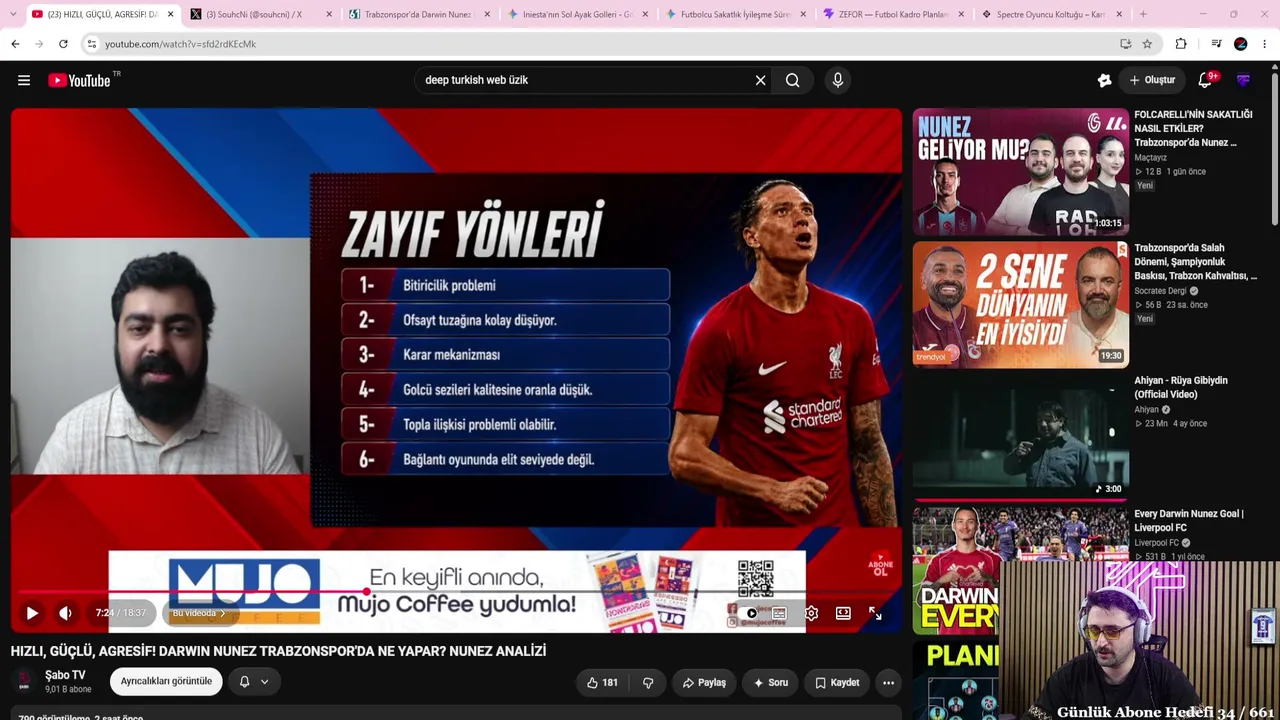Open the YouTube hamburger guide menu
This screenshot has height=720, width=1280.
[24, 80]
